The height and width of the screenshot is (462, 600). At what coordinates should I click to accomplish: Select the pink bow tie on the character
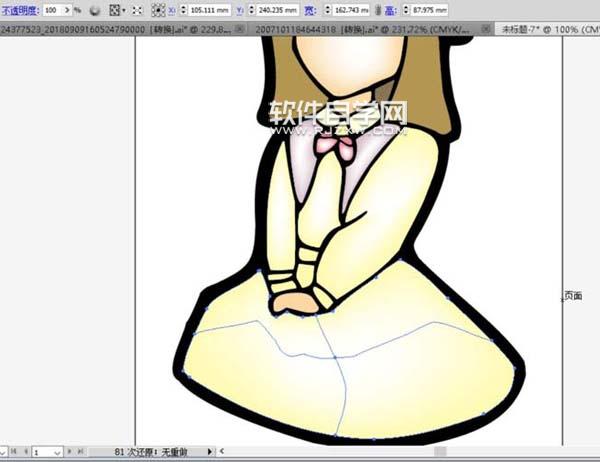pyautogui.click(x=334, y=148)
